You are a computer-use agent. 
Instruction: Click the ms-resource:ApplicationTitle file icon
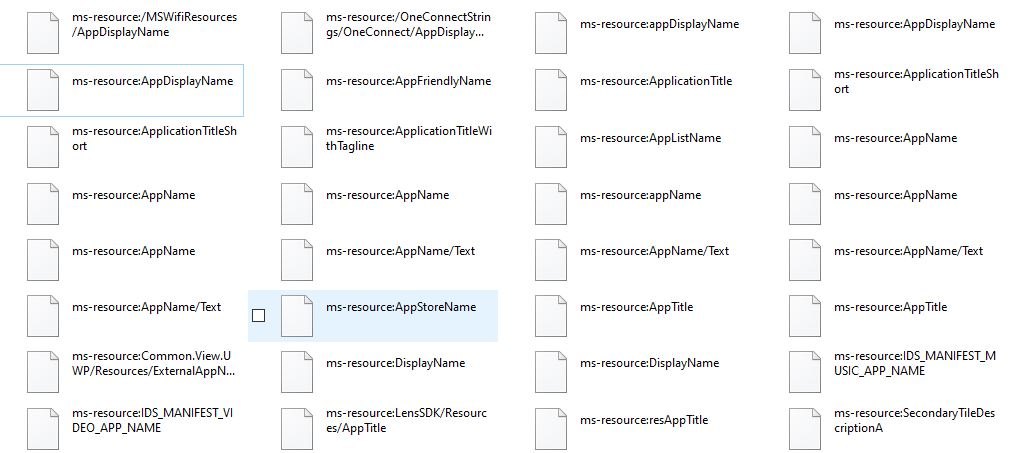coord(551,90)
